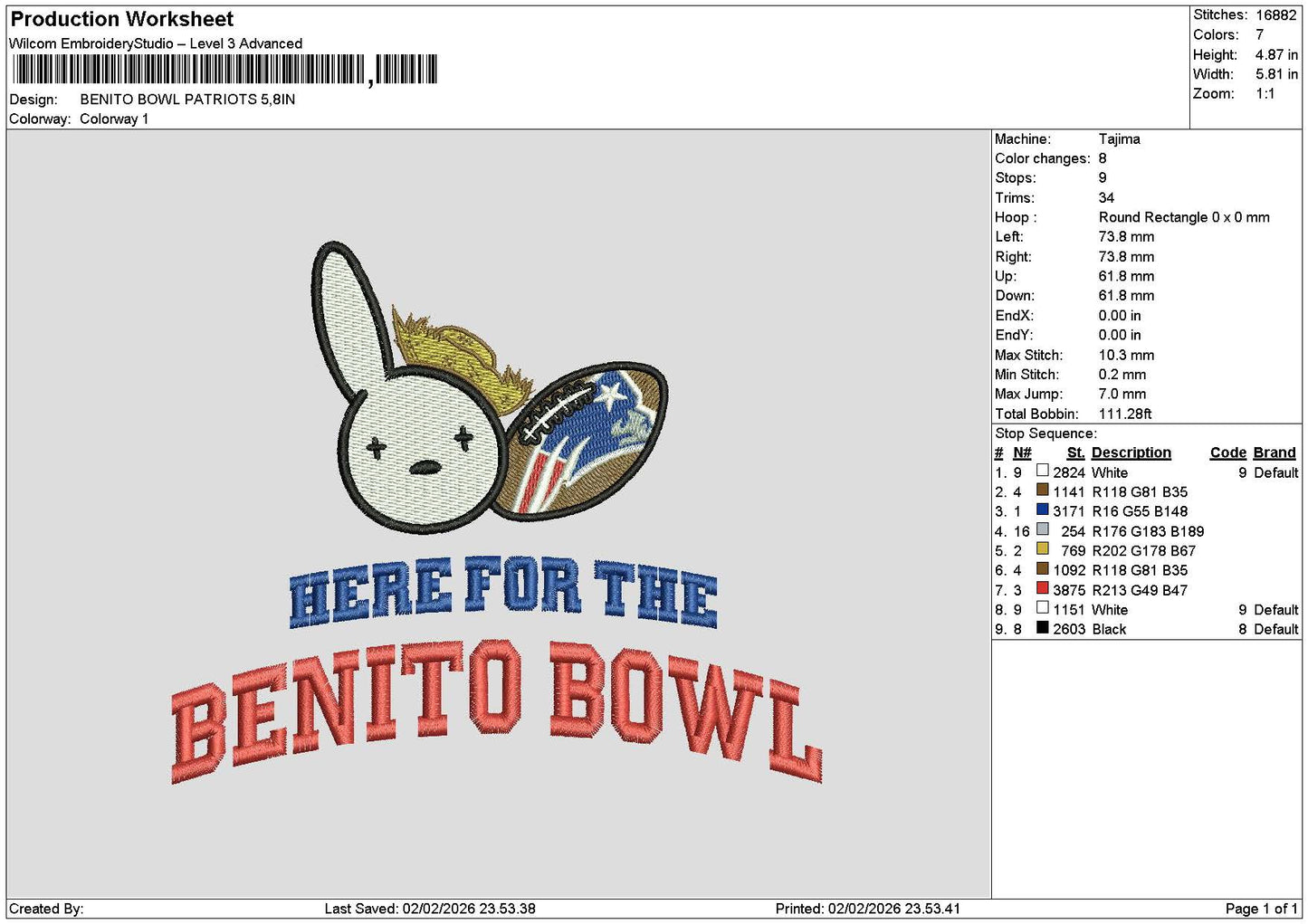Click the description 'R213 G49 B47'
Viewport: 1308px width, 924px height.
click(x=1140, y=590)
